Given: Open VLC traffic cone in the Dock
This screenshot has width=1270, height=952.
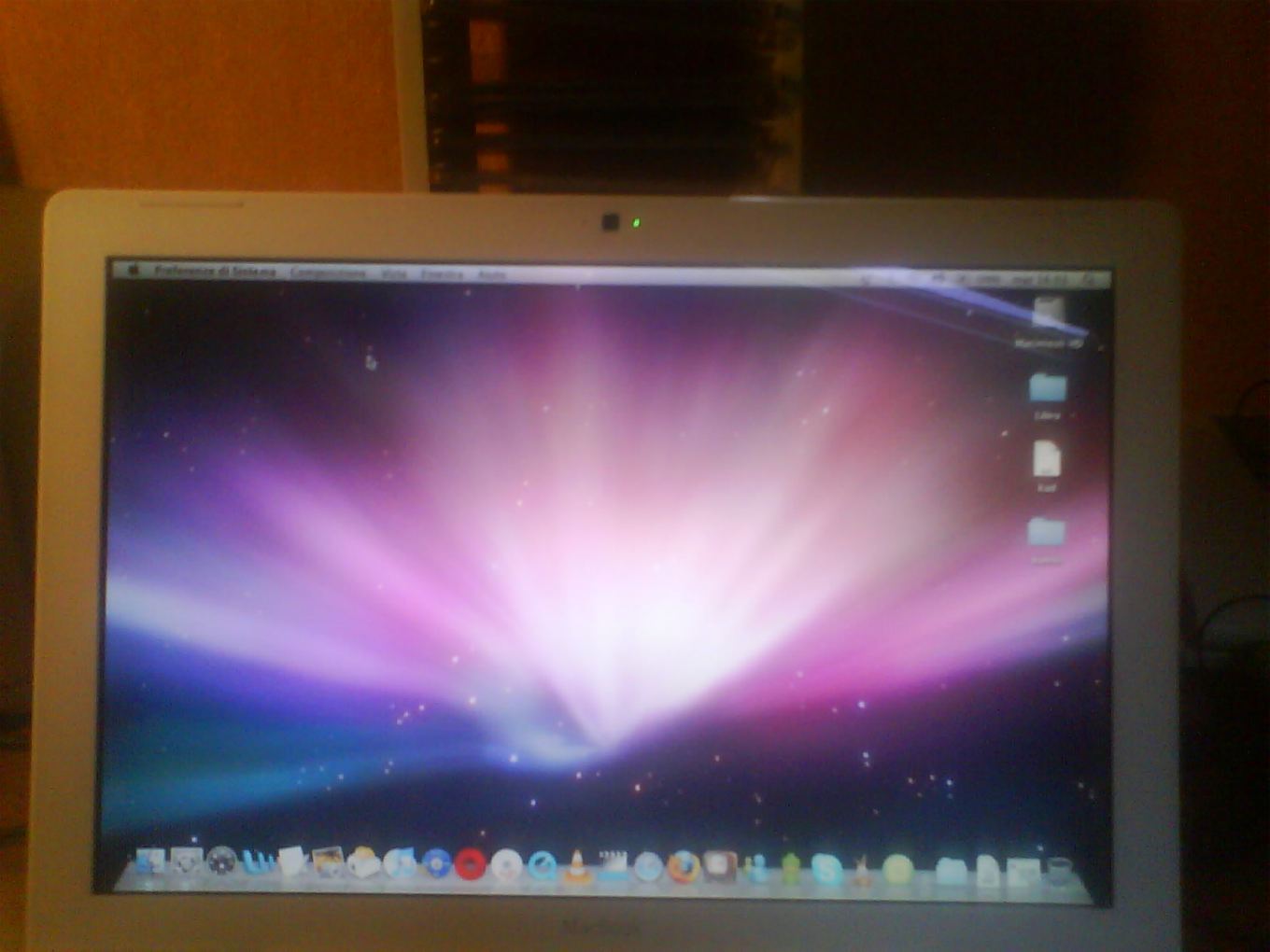Looking at the screenshot, I should click(577, 866).
